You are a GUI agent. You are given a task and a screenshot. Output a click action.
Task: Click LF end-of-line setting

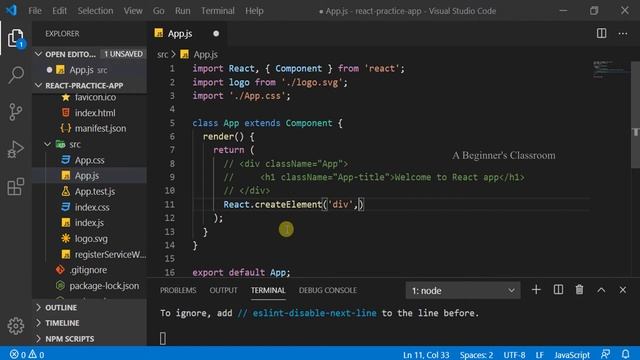pos(540,355)
